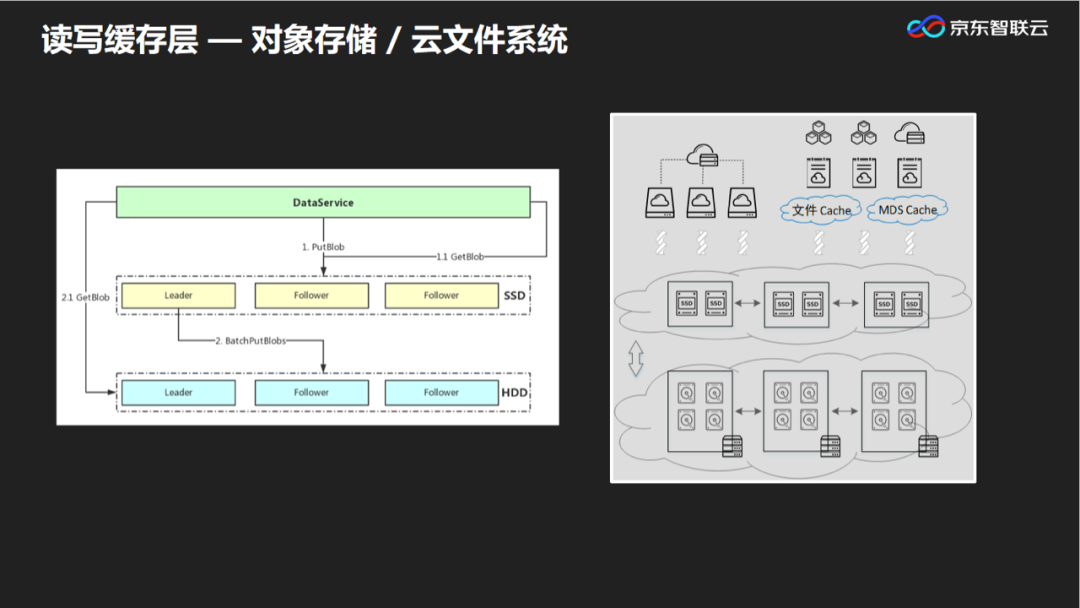The image size is (1080, 608).
Task: Click the cloud server icon above MDS Cache
Action: [x=909, y=133]
